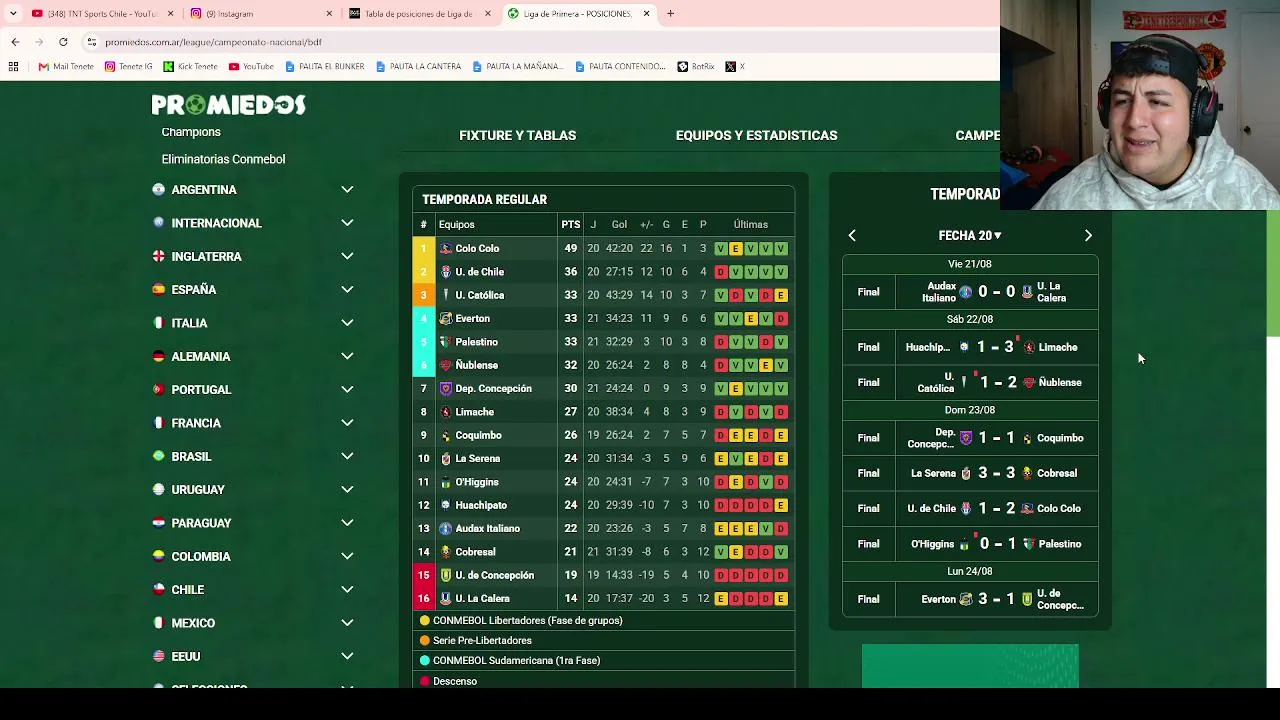The width and height of the screenshot is (1280, 720).
Task: View site information icon in address bar
Action: pyautogui.click(x=91, y=42)
